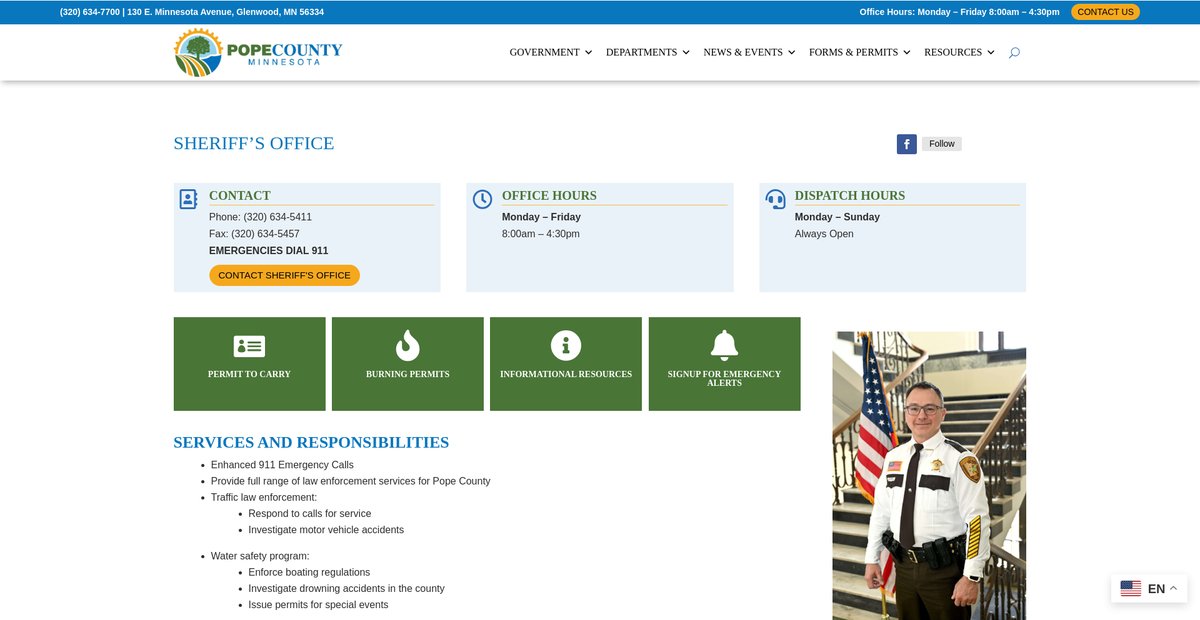Click 'Investigate drowning accidents in the county' item
The height and width of the screenshot is (620, 1200).
pos(347,589)
